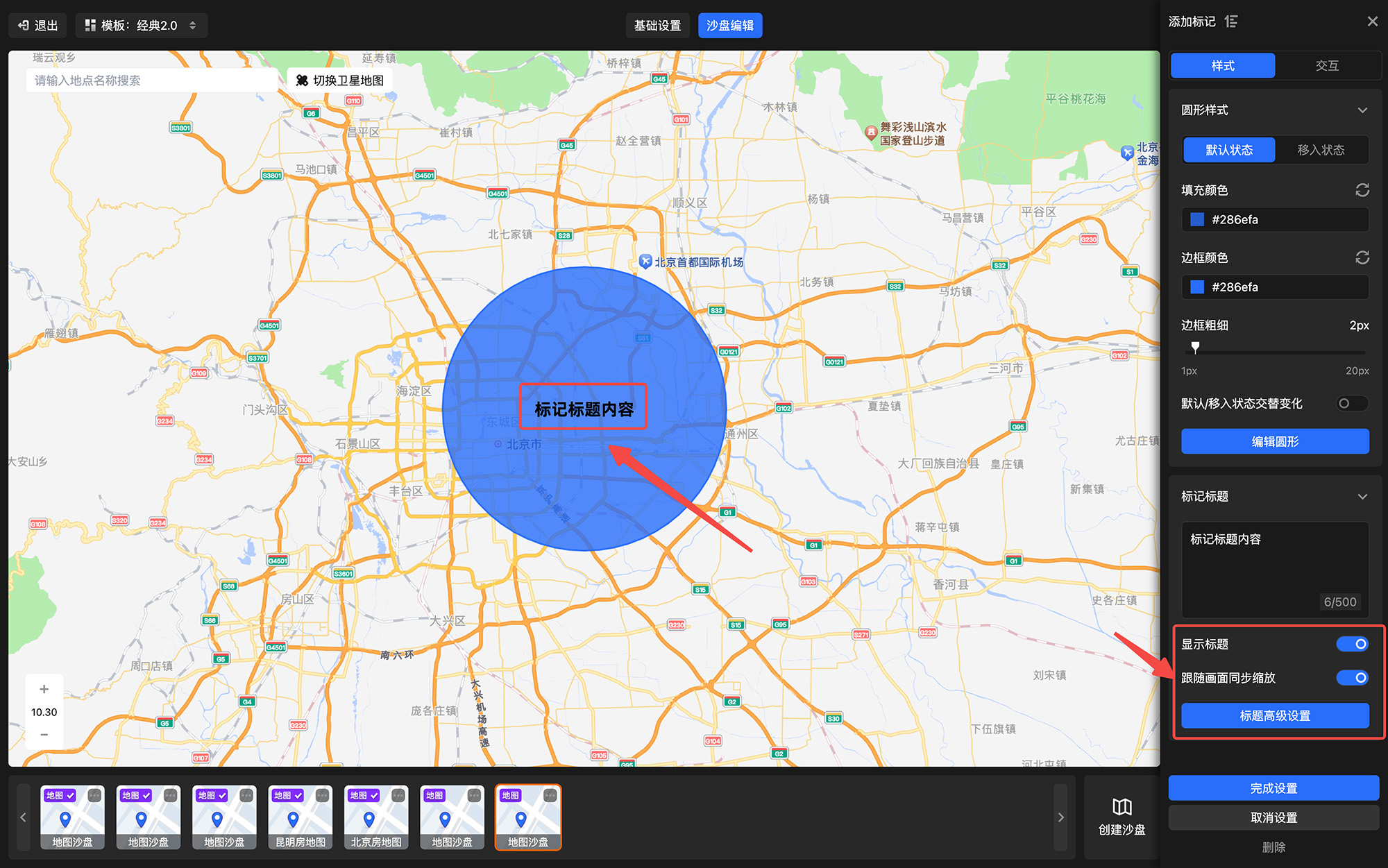Click the 创建沙盘 map icon
Screen dimensions: 1388x868
[x=1122, y=807]
